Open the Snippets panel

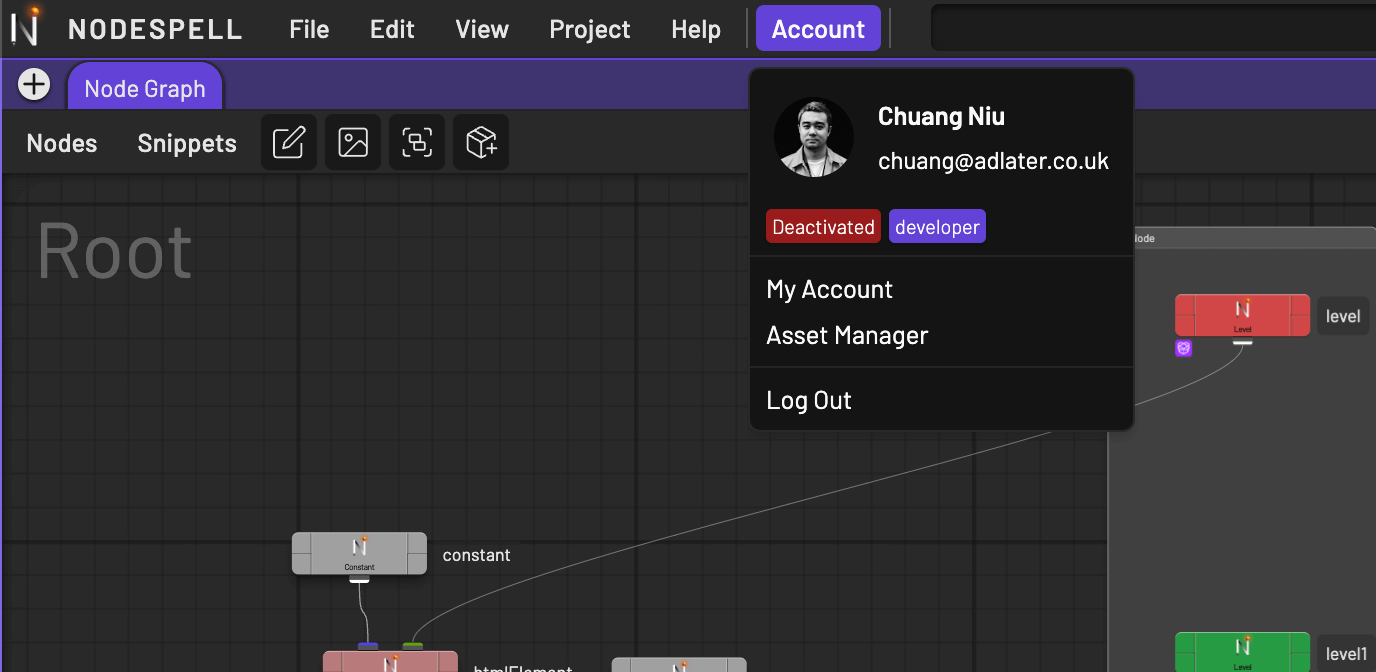[187, 143]
